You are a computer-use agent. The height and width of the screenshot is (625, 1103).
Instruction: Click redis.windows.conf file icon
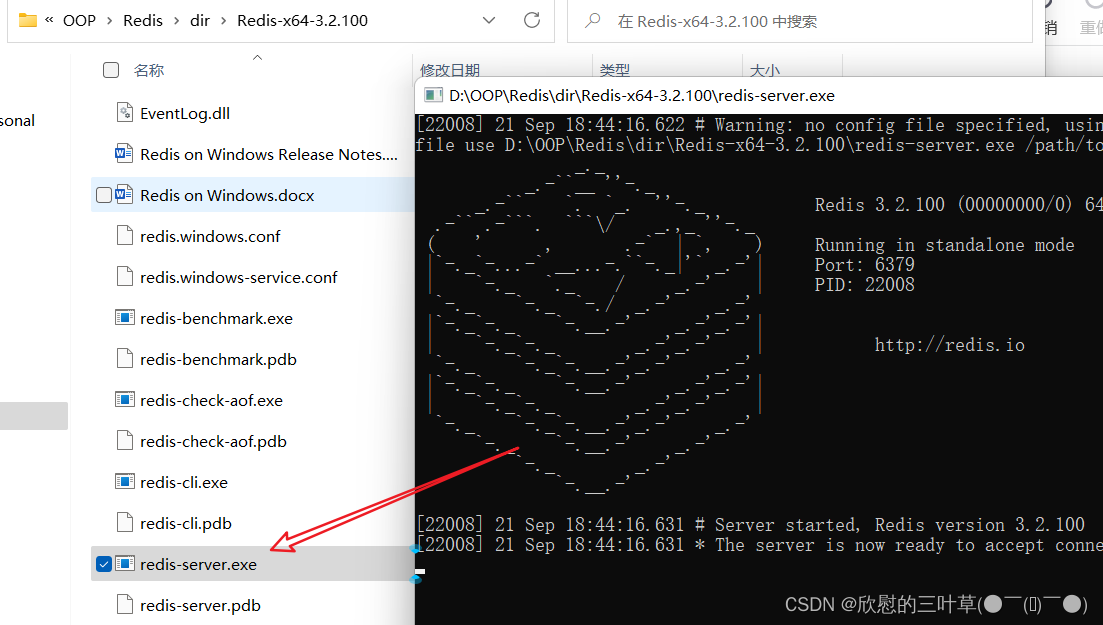(x=125, y=235)
